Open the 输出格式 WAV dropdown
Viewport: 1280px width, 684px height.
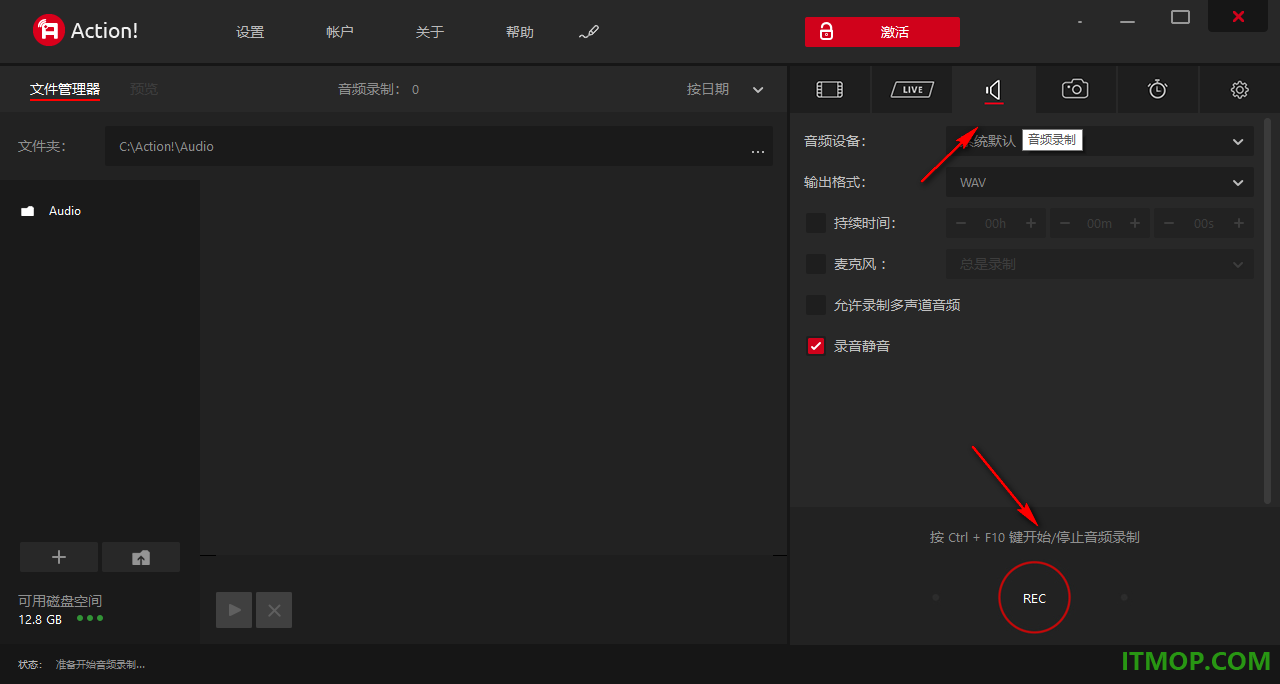click(x=1100, y=182)
